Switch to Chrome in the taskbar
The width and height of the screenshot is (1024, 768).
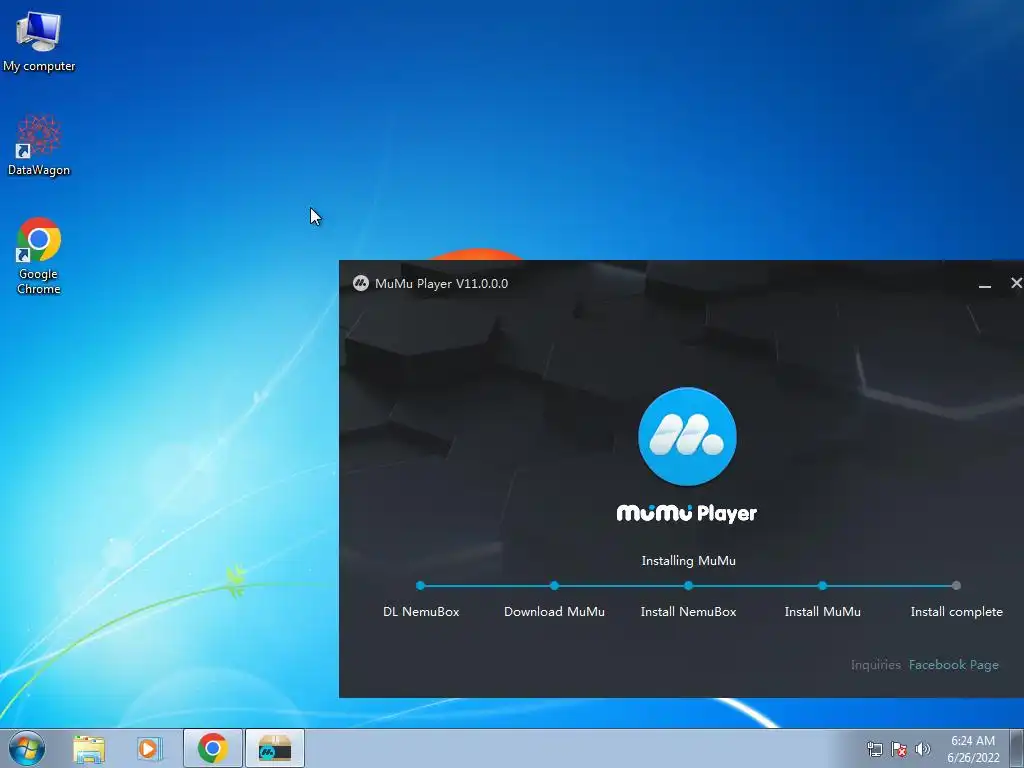click(213, 748)
